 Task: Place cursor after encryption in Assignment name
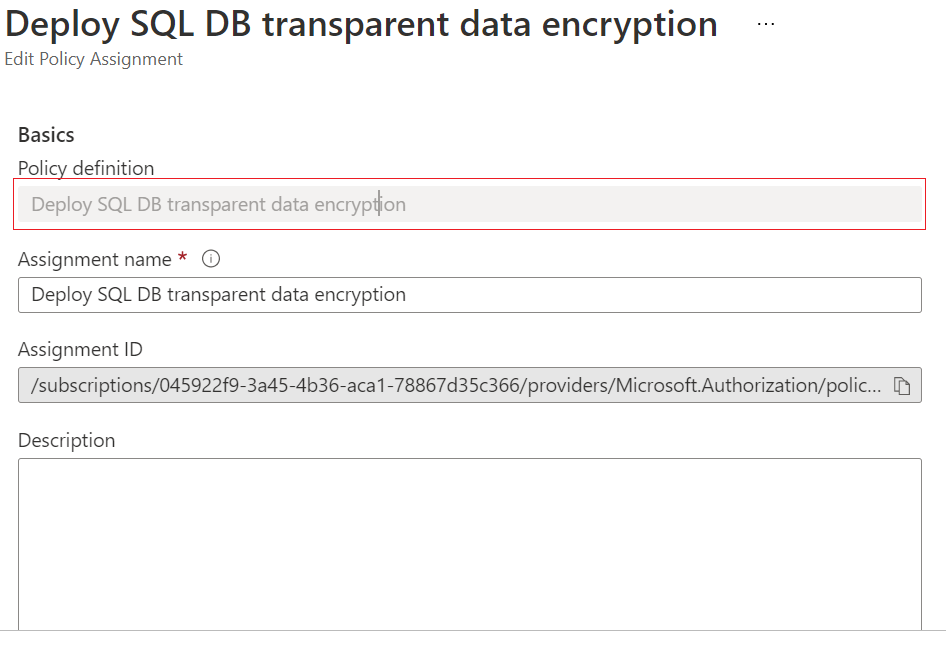coord(407,294)
